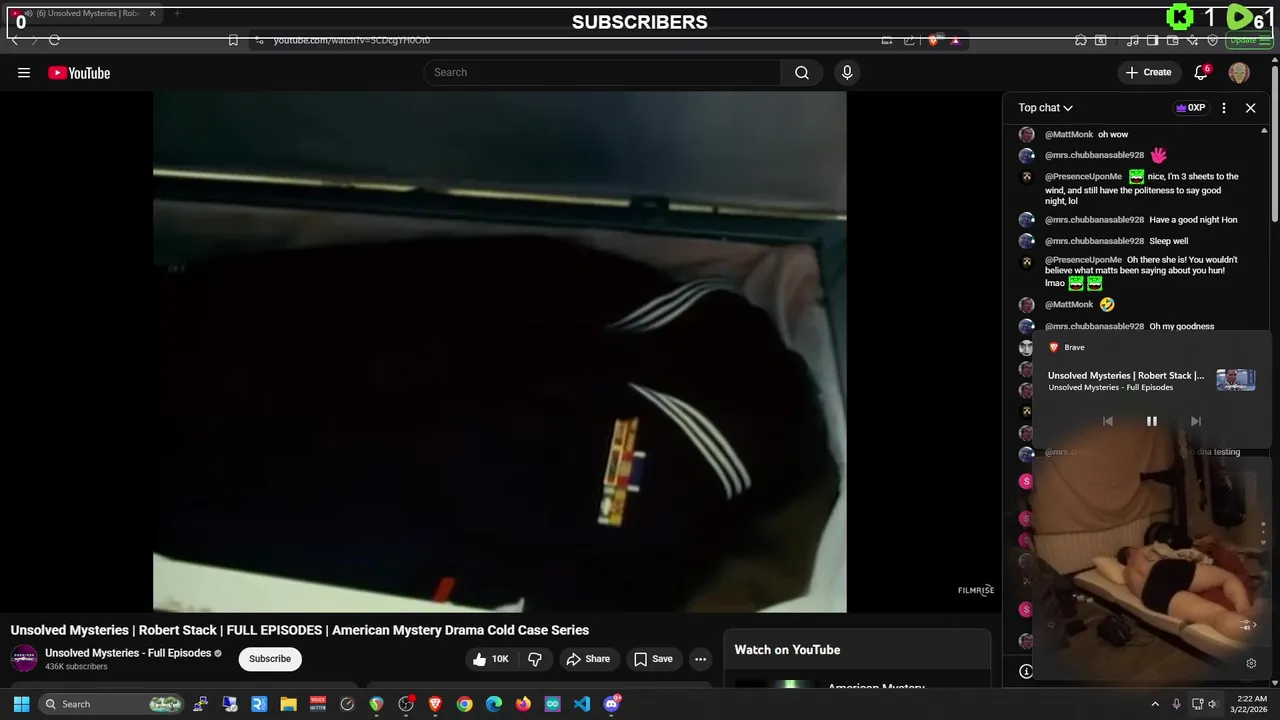
Task: Open the notifications bell
Action: click(x=1202, y=72)
